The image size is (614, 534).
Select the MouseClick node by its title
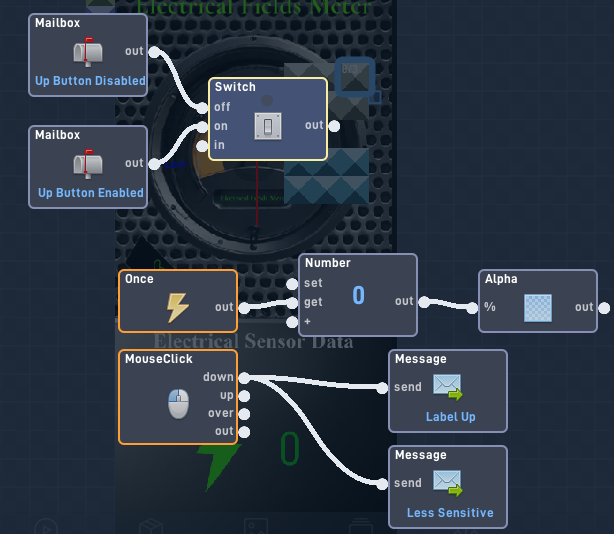(159, 359)
